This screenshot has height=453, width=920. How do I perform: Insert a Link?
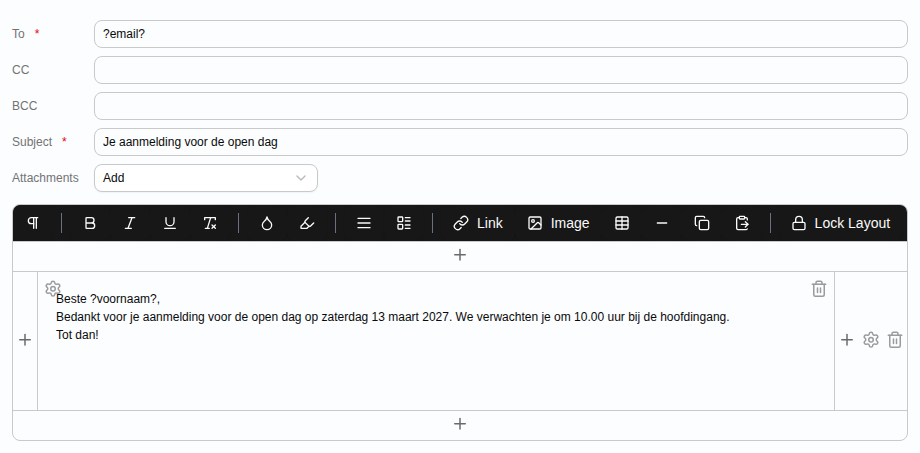click(x=478, y=223)
